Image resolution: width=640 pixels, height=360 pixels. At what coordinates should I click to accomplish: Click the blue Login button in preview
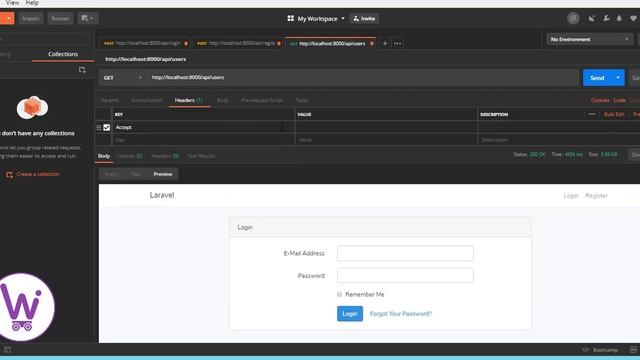coord(350,313)
